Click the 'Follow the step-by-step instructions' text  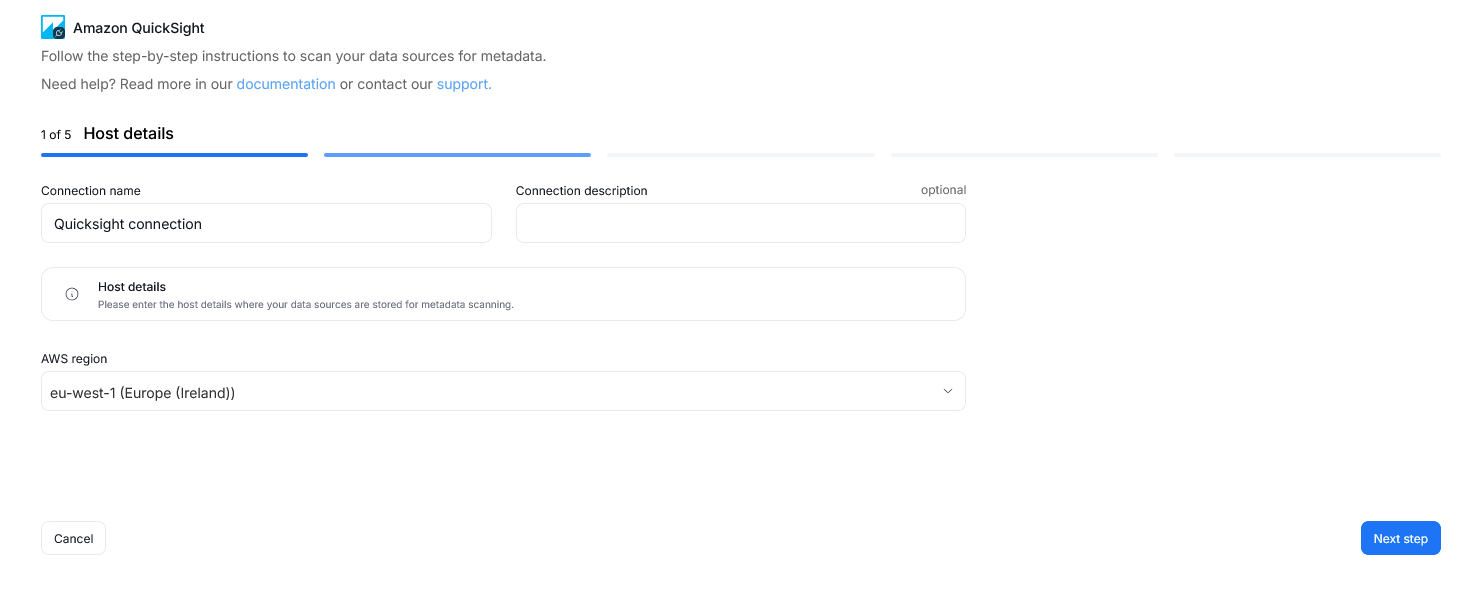294,56
